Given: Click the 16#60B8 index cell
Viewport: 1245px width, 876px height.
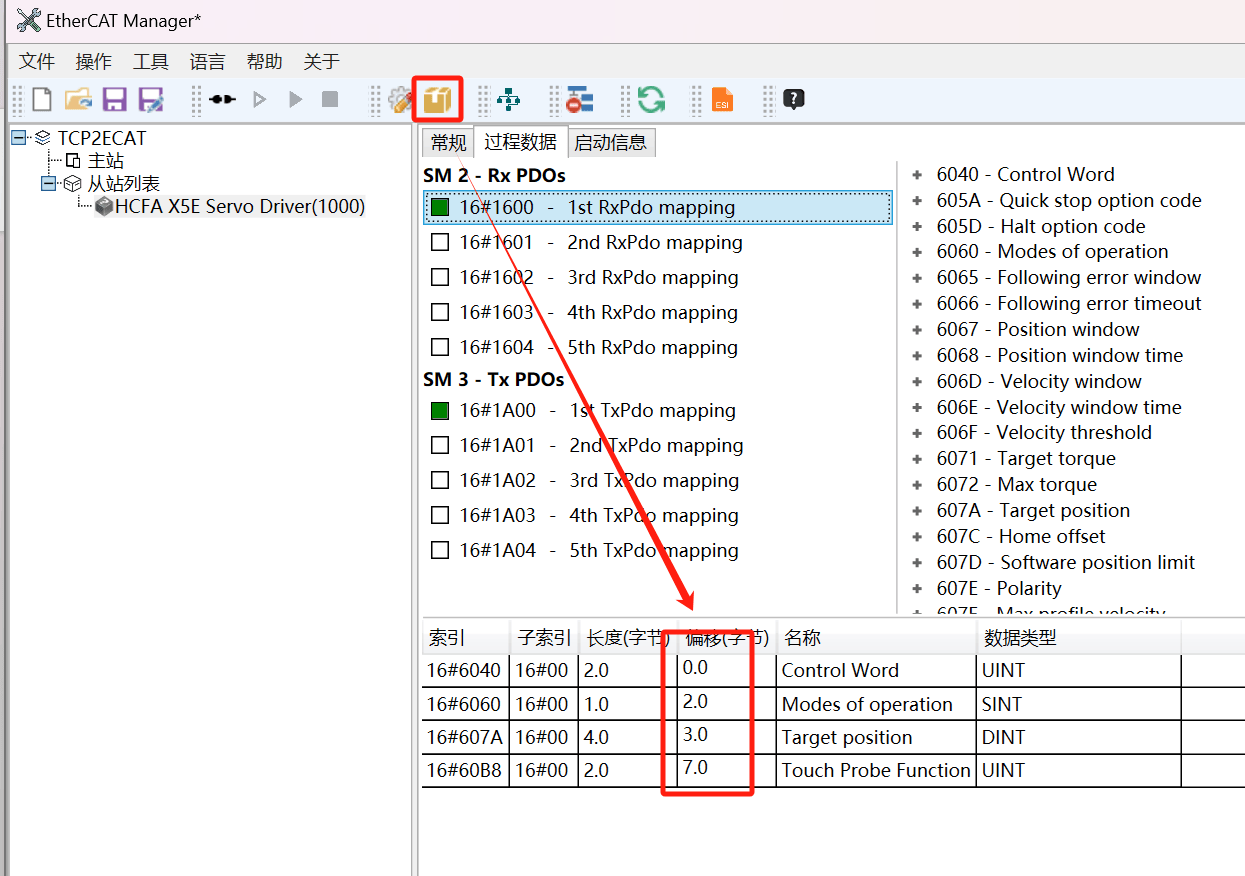Looking at the screenshot, I should pyautogui.click(x=466, y=770).
